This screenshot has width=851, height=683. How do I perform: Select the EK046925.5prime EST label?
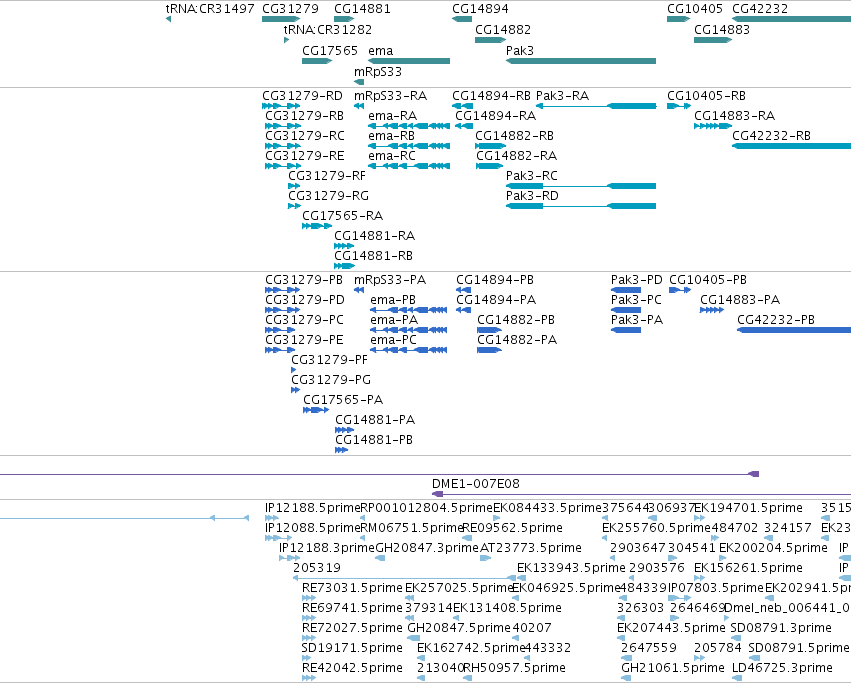pos(566,589)
